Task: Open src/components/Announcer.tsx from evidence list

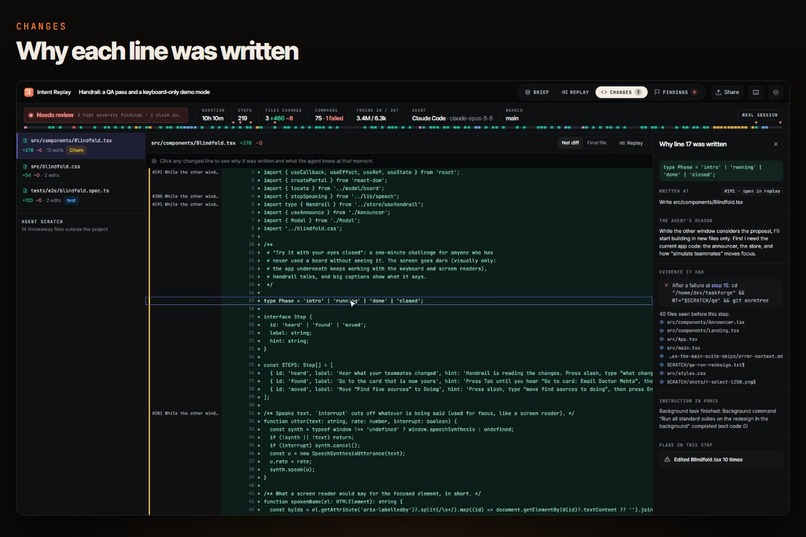Action: [705, 322]
